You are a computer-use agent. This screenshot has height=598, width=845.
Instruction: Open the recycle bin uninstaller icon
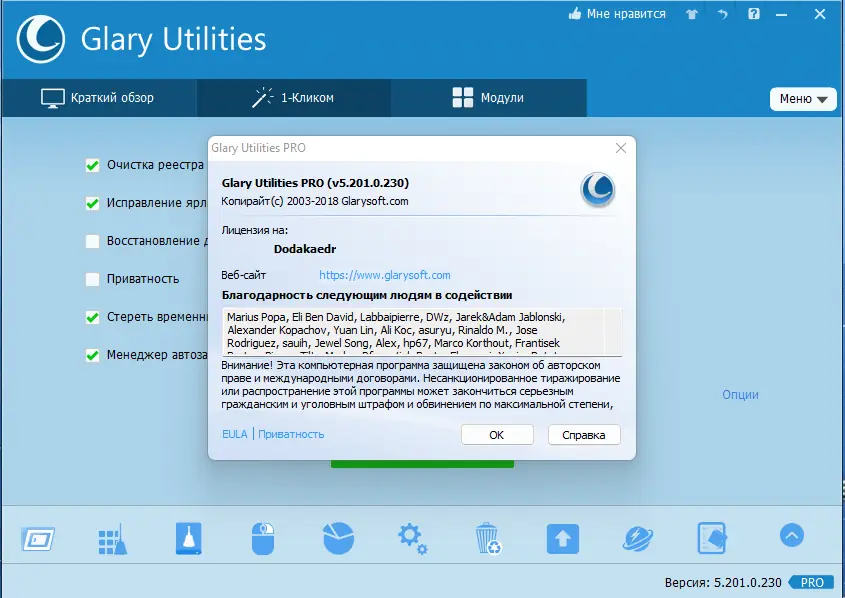click(487, 537)
